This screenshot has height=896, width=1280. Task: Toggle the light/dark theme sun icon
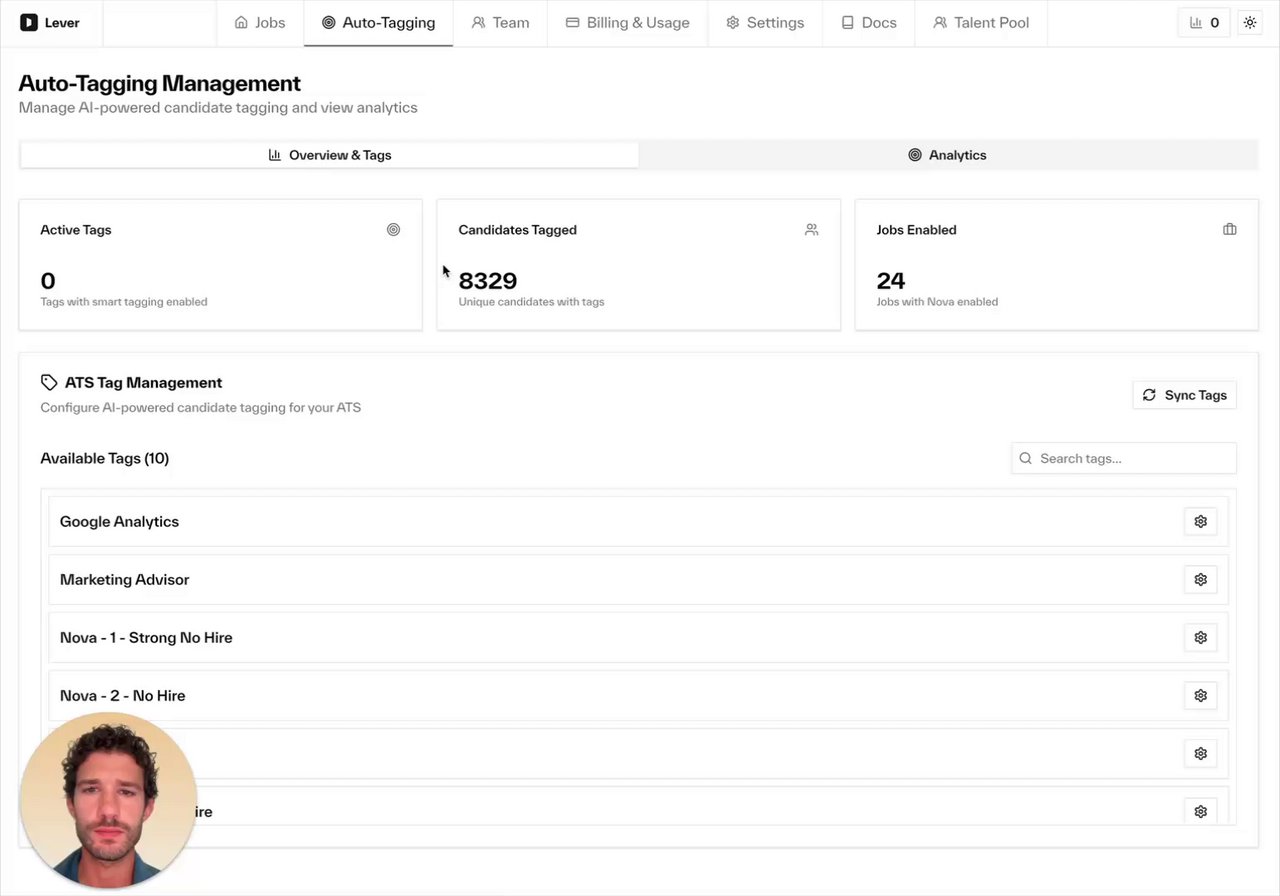click(1249, 22)
